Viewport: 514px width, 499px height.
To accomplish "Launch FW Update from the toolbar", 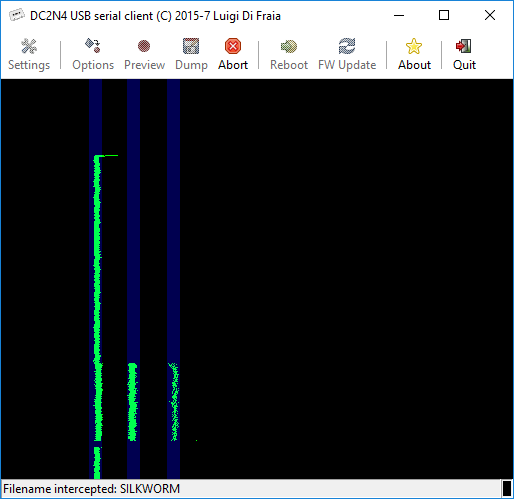I will [347, 54].
